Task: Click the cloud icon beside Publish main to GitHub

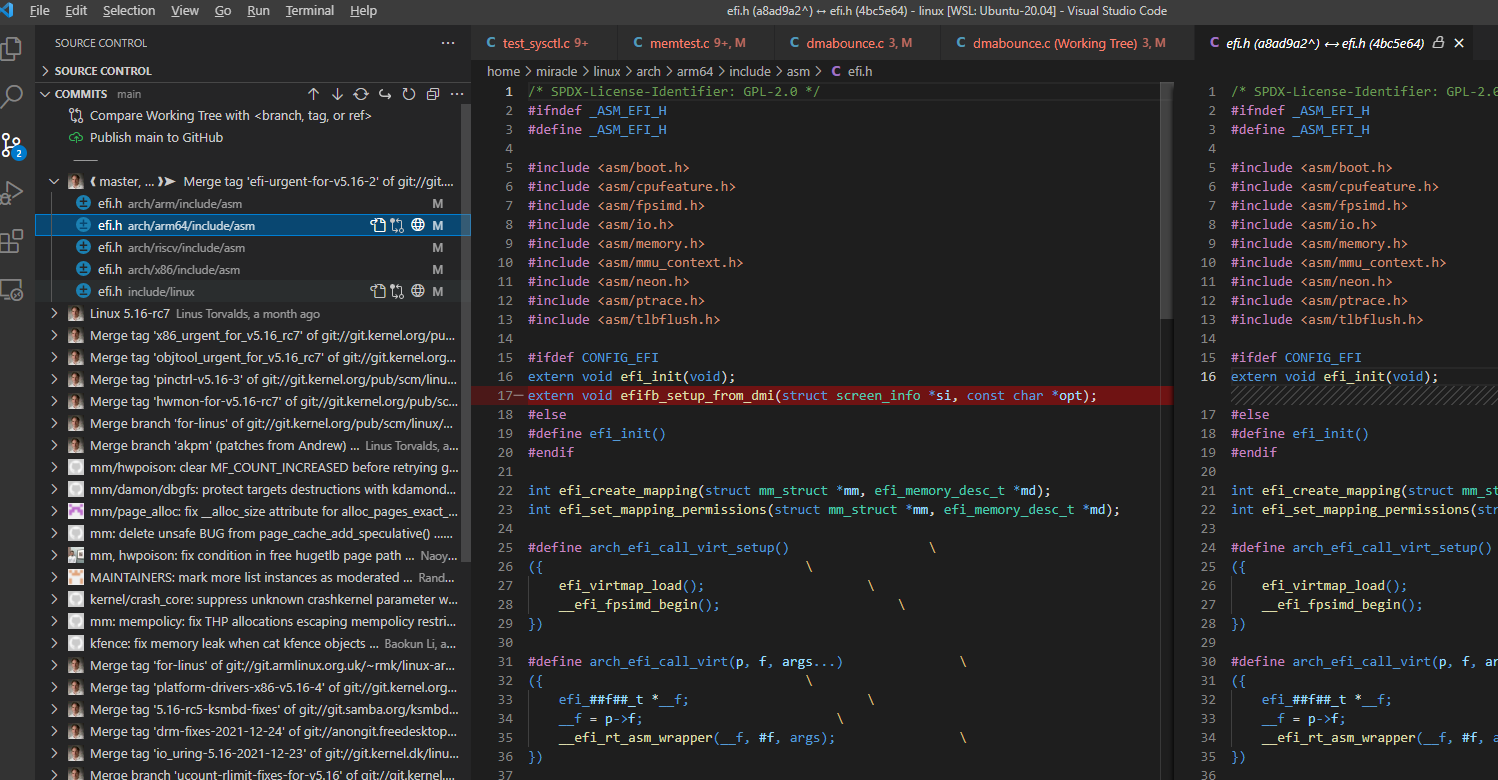Action: coord(76,138)
